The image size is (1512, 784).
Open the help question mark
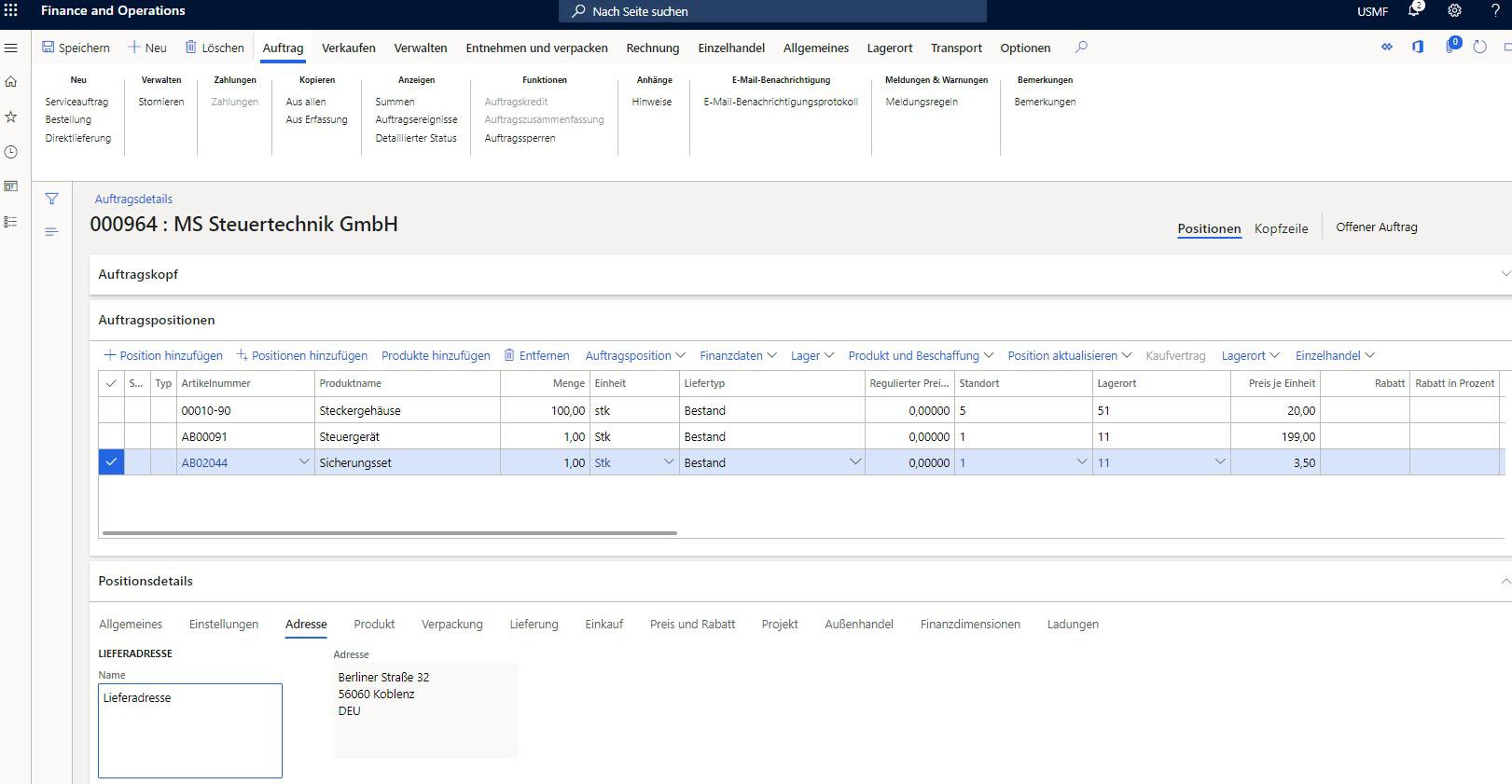pyautogui.click(x=1495, y=11)
